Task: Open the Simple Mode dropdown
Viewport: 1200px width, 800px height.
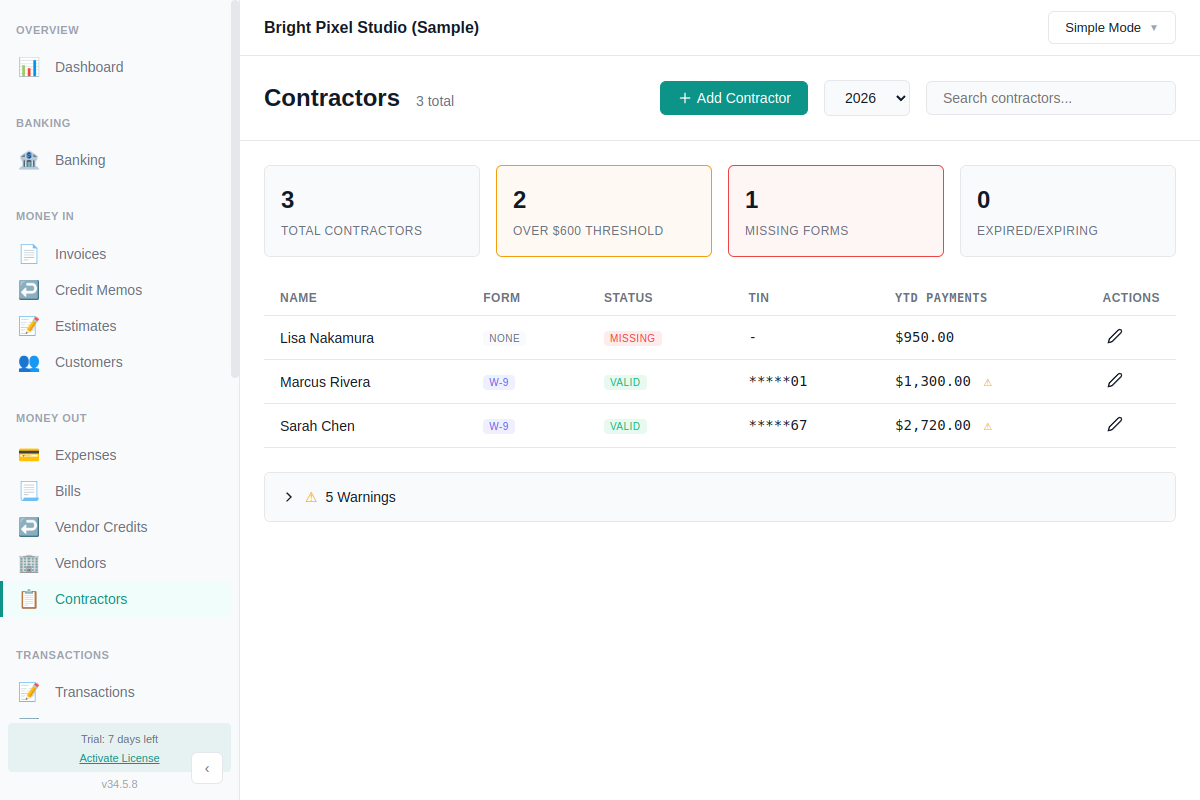Action: 1111,28
